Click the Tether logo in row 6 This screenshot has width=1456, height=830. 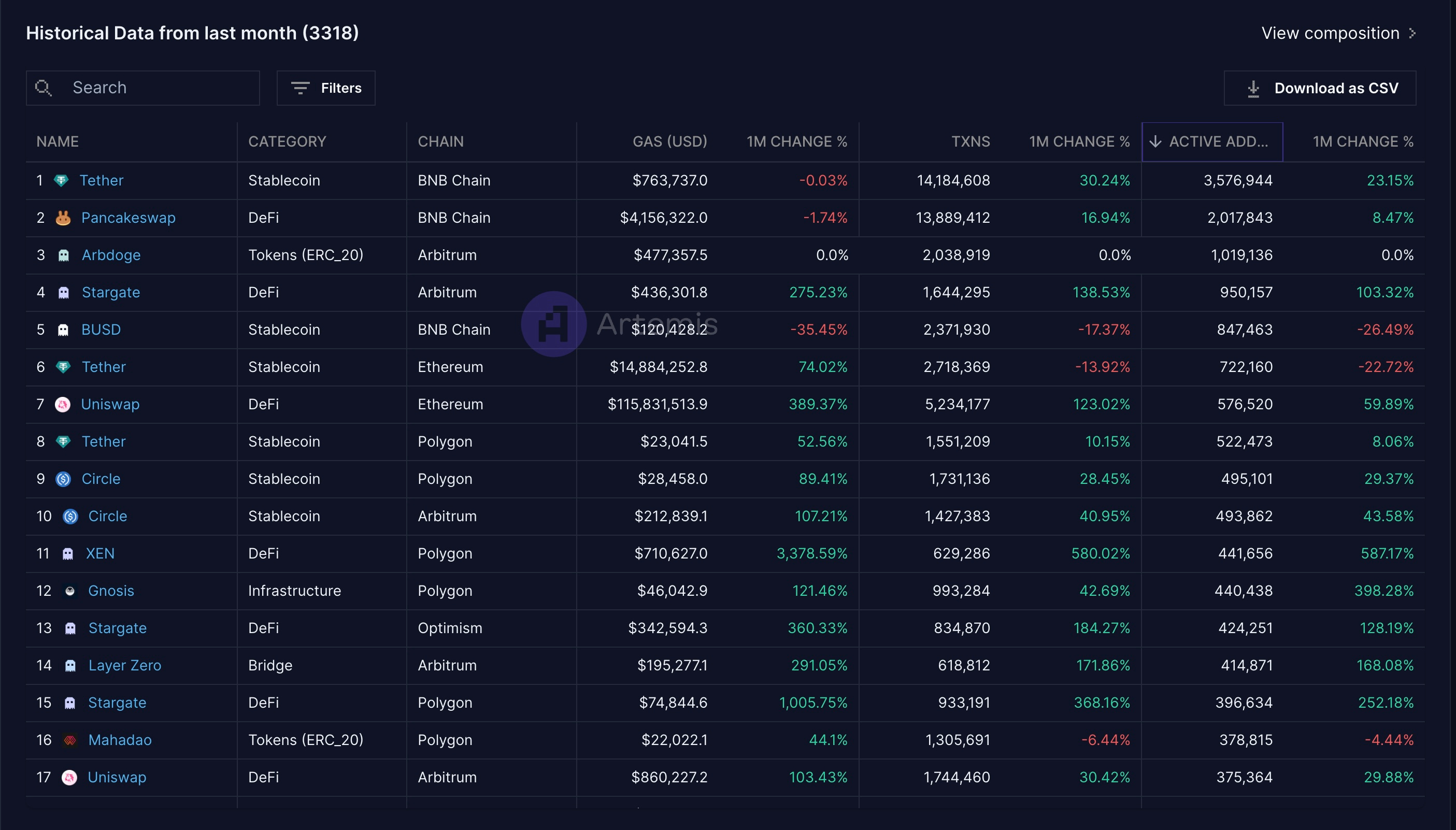point(63,367)
